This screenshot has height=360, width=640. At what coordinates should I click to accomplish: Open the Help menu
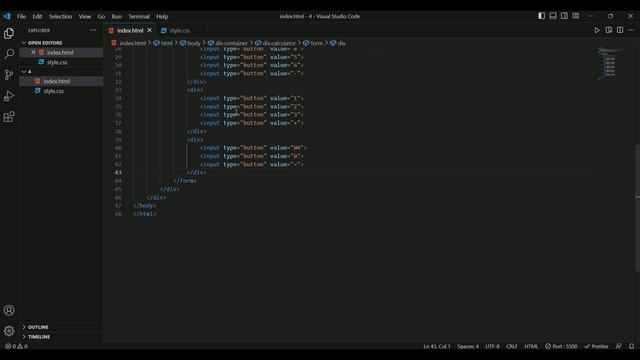162,16
